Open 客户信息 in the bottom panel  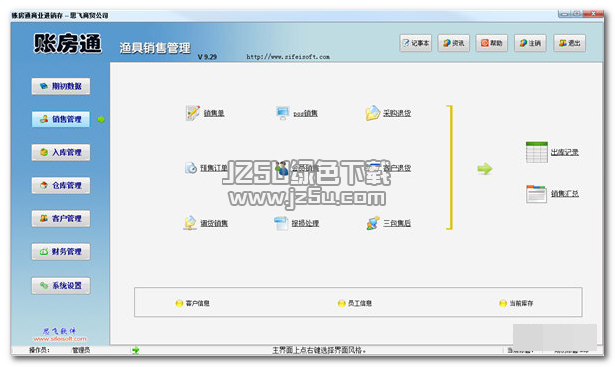(193, 303)
